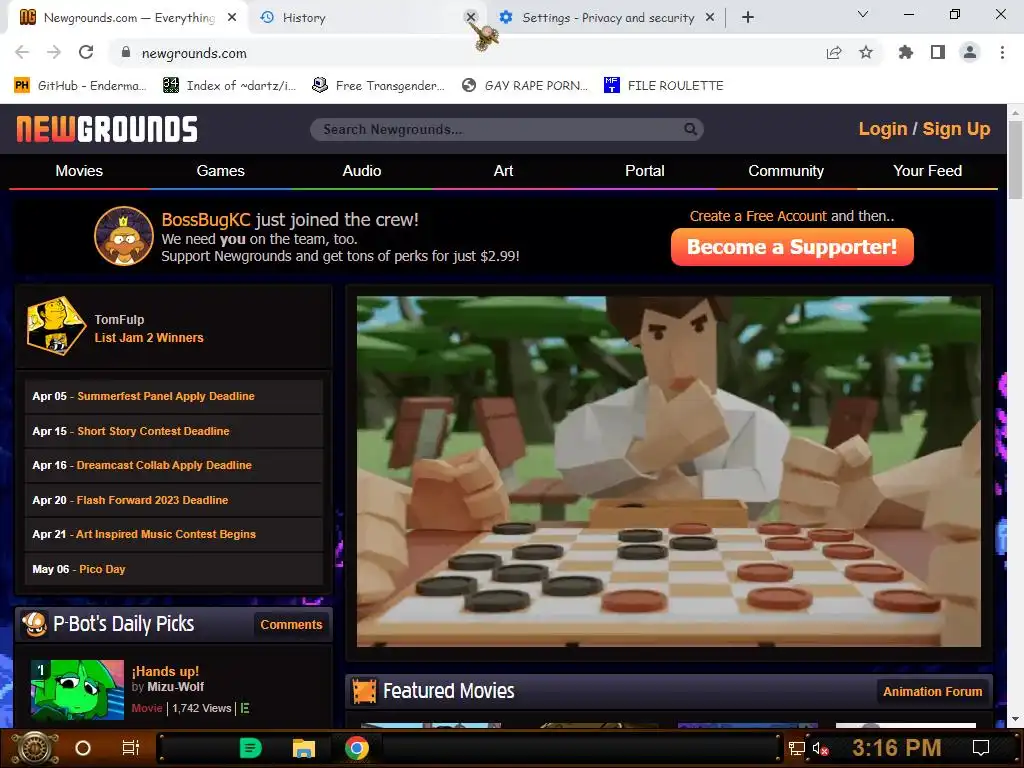Image resolution: width=1024 pixels, height=768 pixels.
Task: Open the Index of ~dartz bookmark
Action: pos(230,86)
